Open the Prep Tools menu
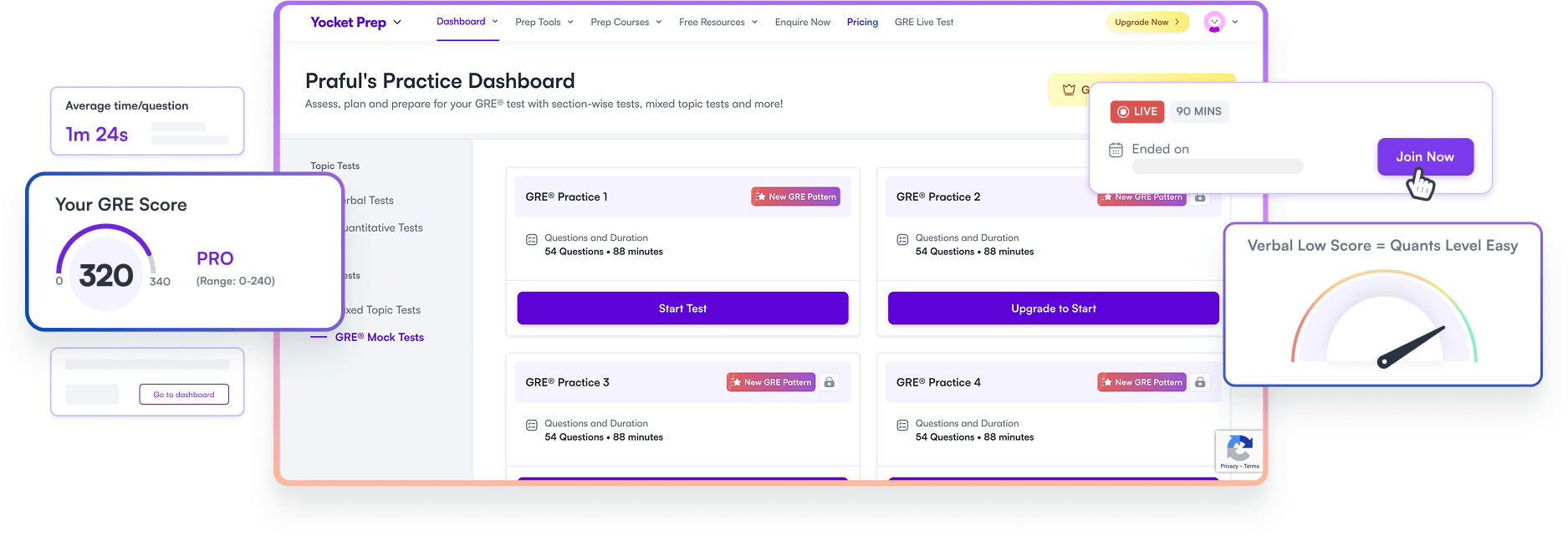 point(538,23)
